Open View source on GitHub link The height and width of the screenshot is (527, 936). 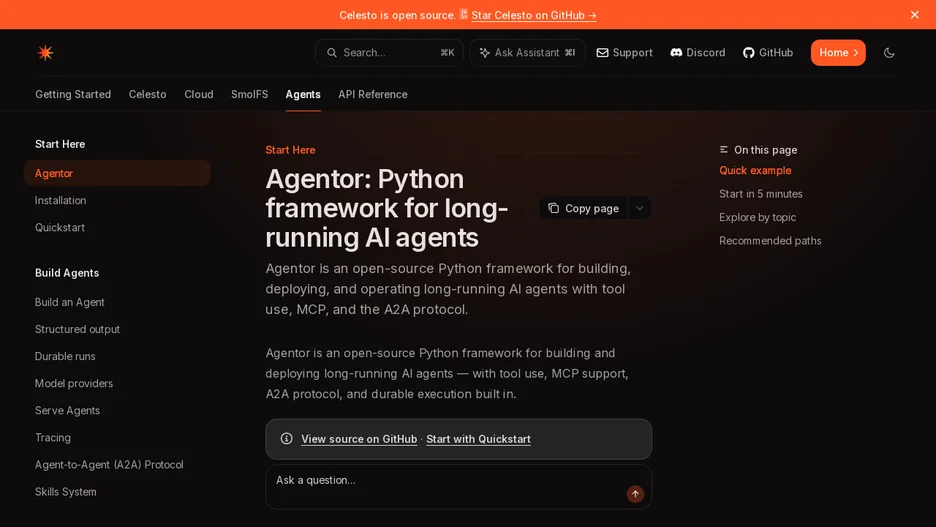(x=359, y=439)
